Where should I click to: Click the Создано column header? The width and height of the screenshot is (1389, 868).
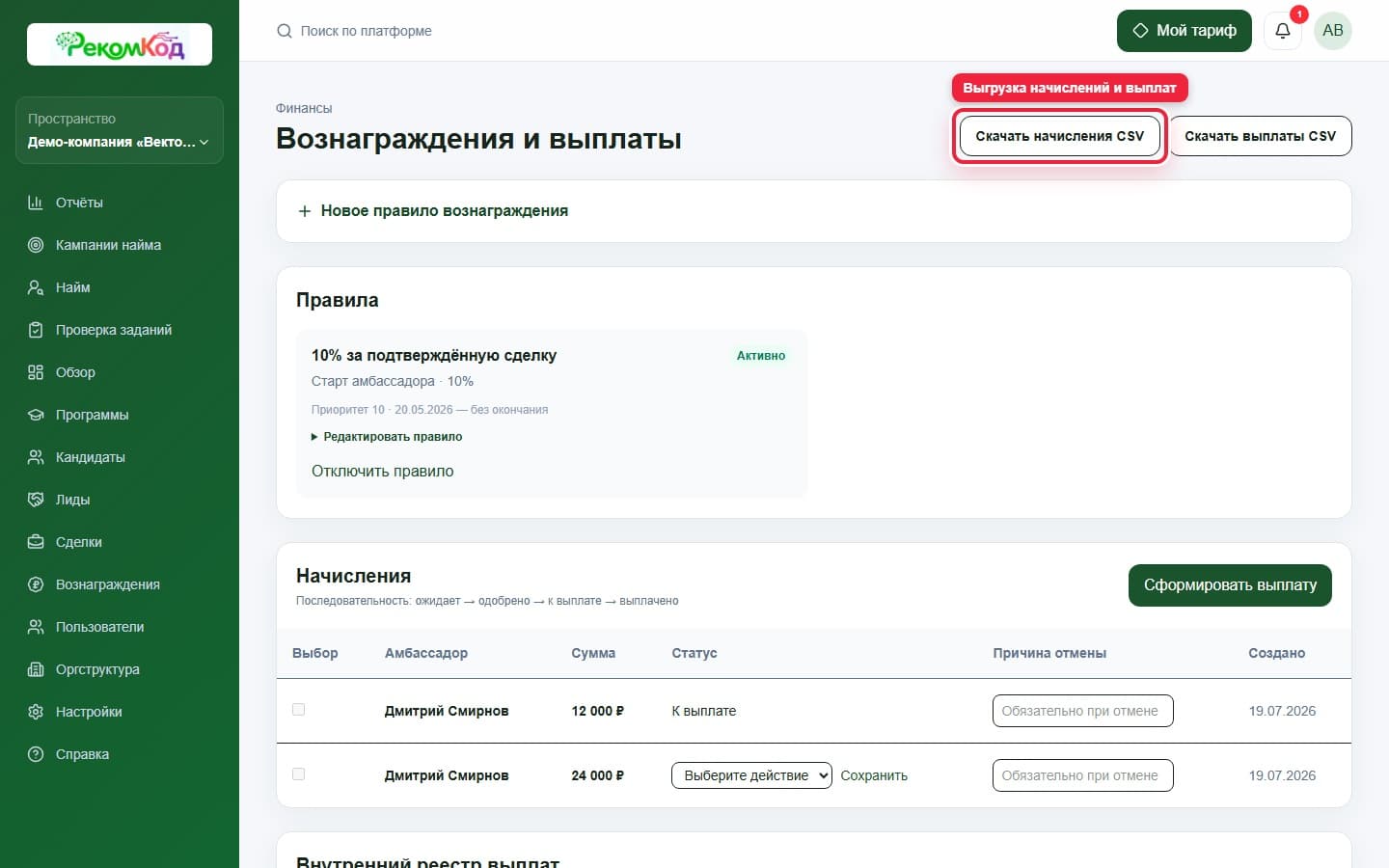tap(1277, 653)
